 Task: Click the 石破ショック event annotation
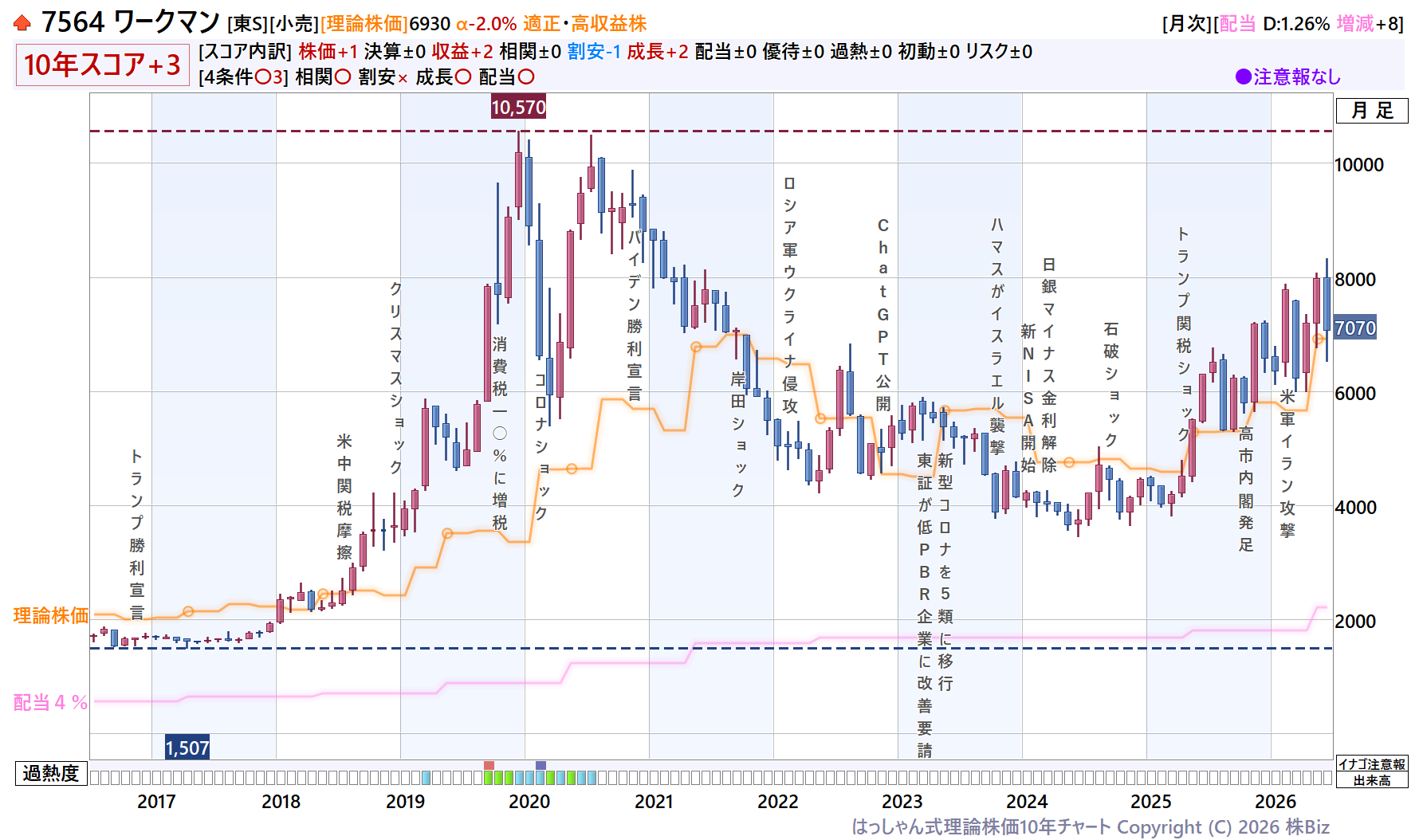[x=1111, y=385]
